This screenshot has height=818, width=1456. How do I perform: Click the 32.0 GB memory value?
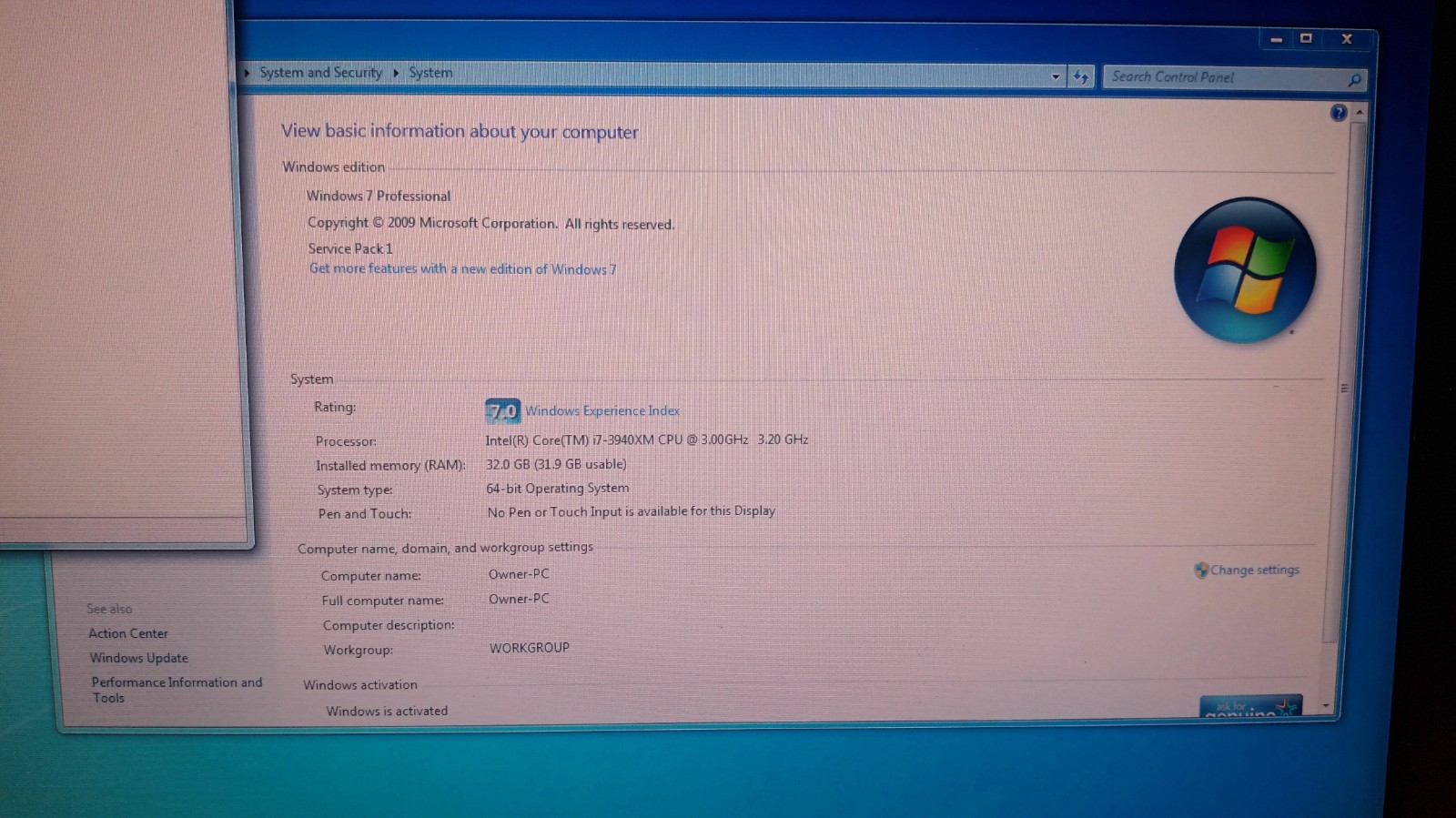556,464
